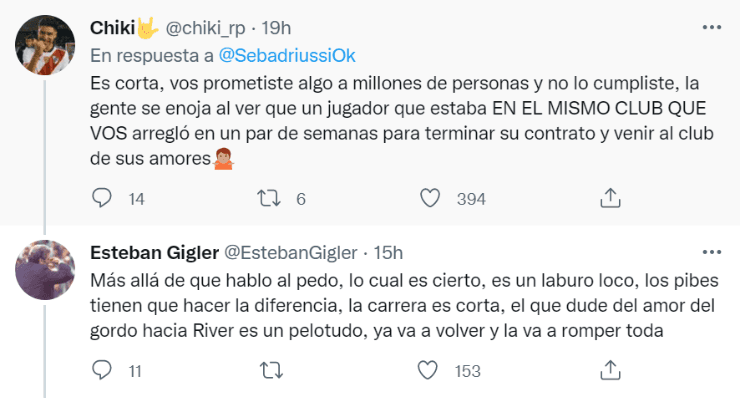
Task: Like Esteban Gigler's tweet
Action: (429, 371)
